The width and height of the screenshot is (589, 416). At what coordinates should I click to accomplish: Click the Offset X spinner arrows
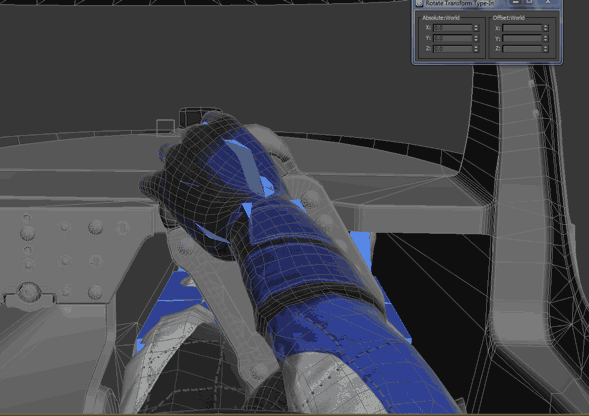tap(545, 28)
